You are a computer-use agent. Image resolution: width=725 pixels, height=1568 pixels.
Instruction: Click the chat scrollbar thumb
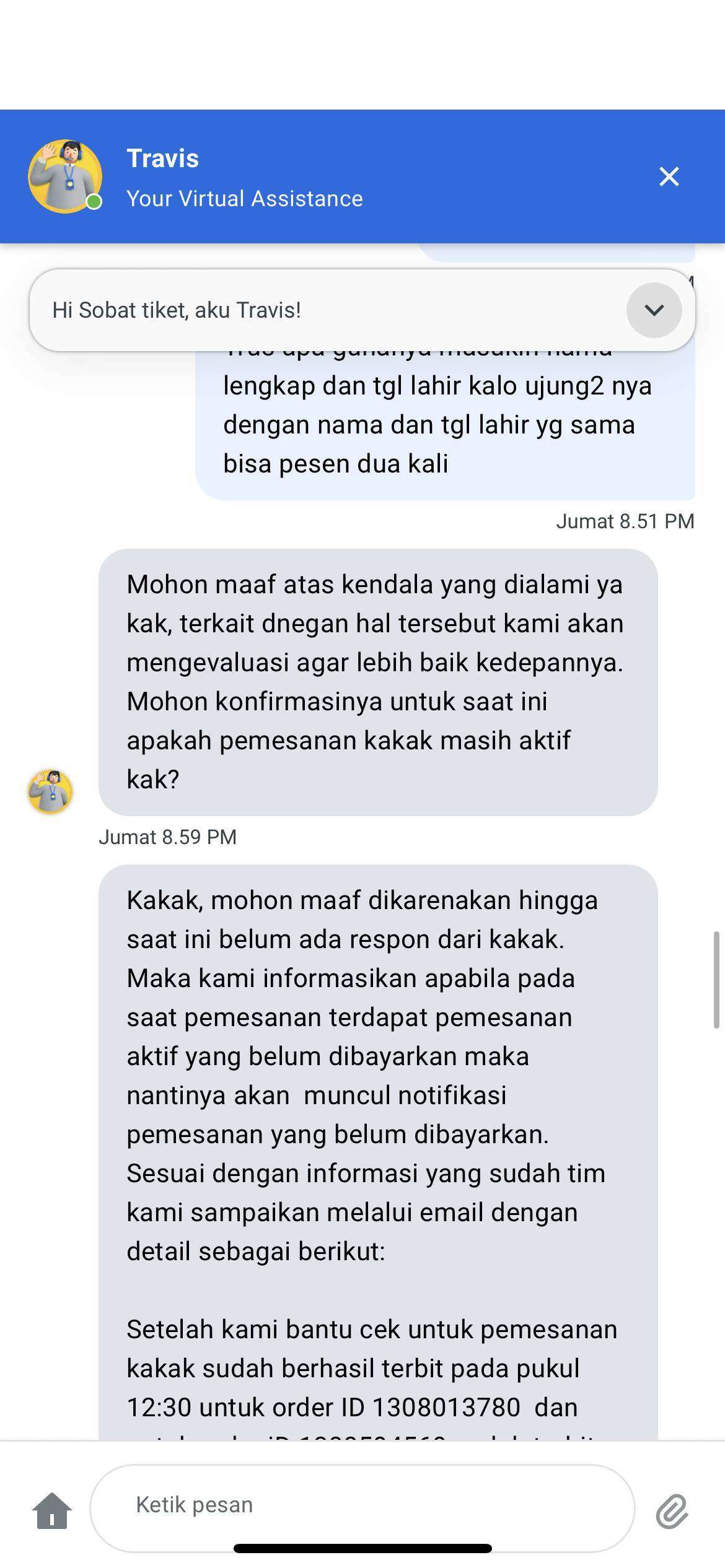(x=716, y=980)
